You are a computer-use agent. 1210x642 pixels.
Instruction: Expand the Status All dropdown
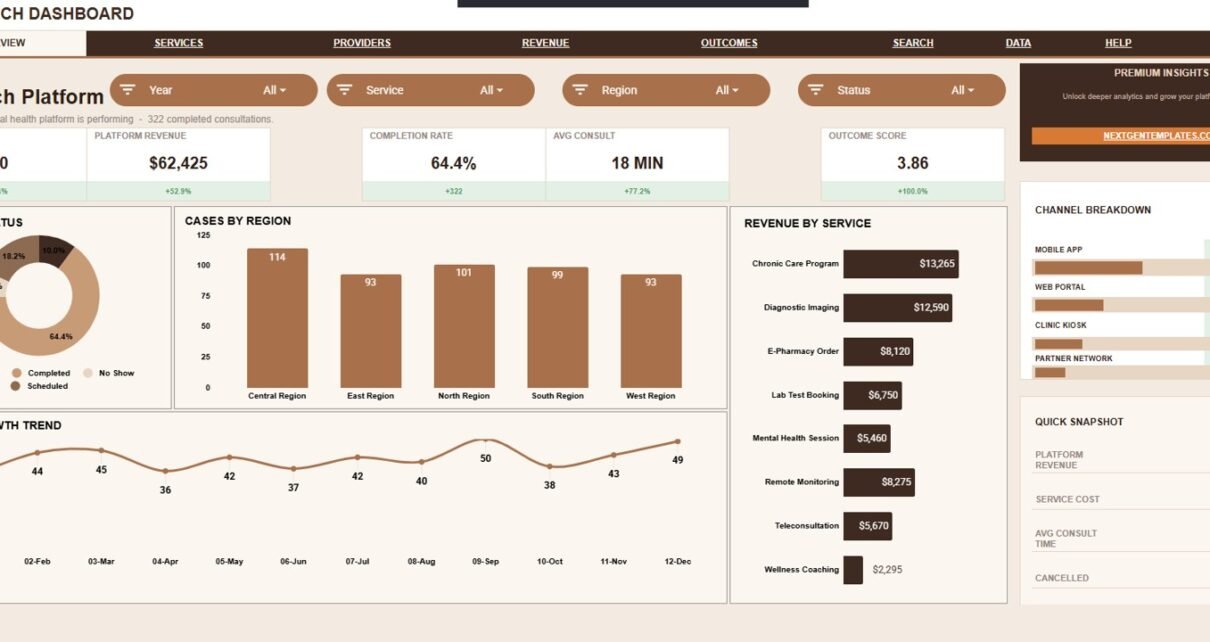962,90
